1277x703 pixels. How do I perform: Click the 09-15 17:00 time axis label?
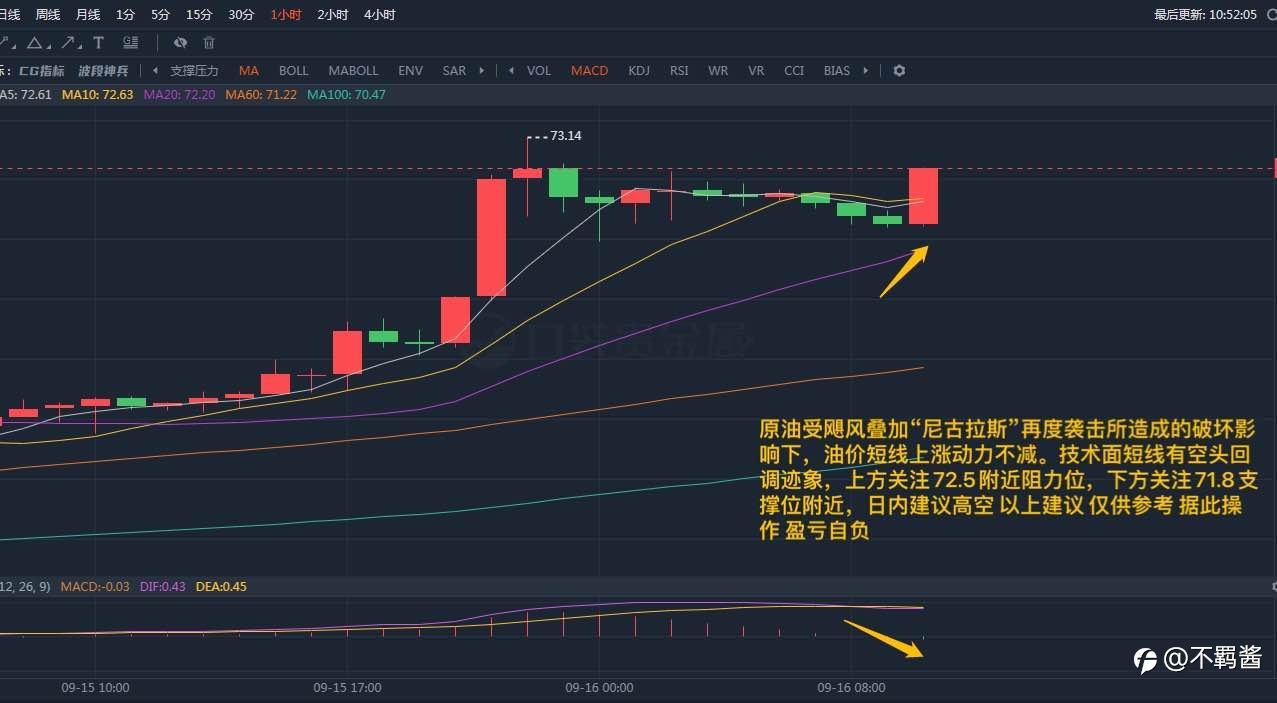[347, 688]
